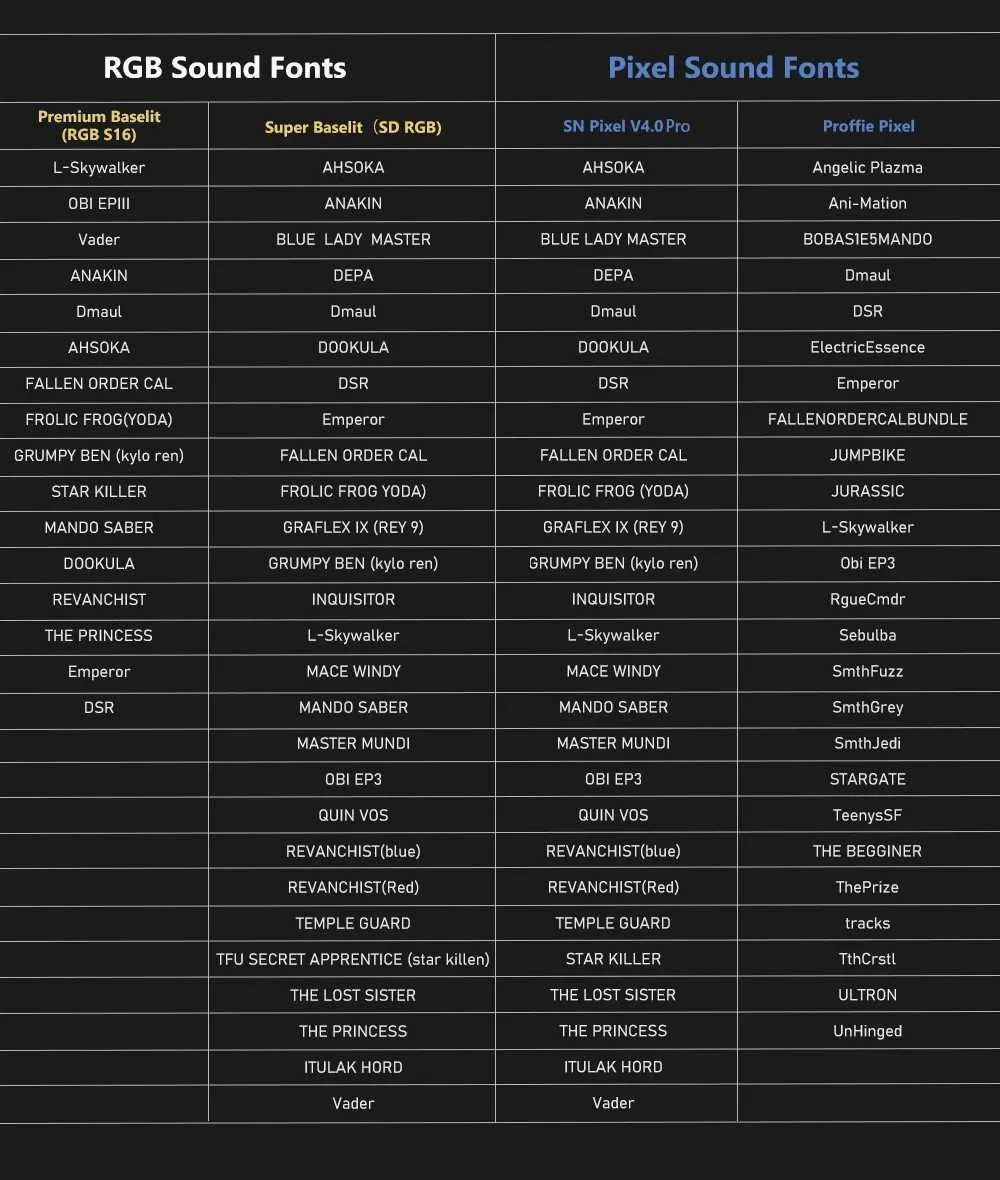
Task: Pick the JUMPBIKE sound font
Action: point(867,455)
